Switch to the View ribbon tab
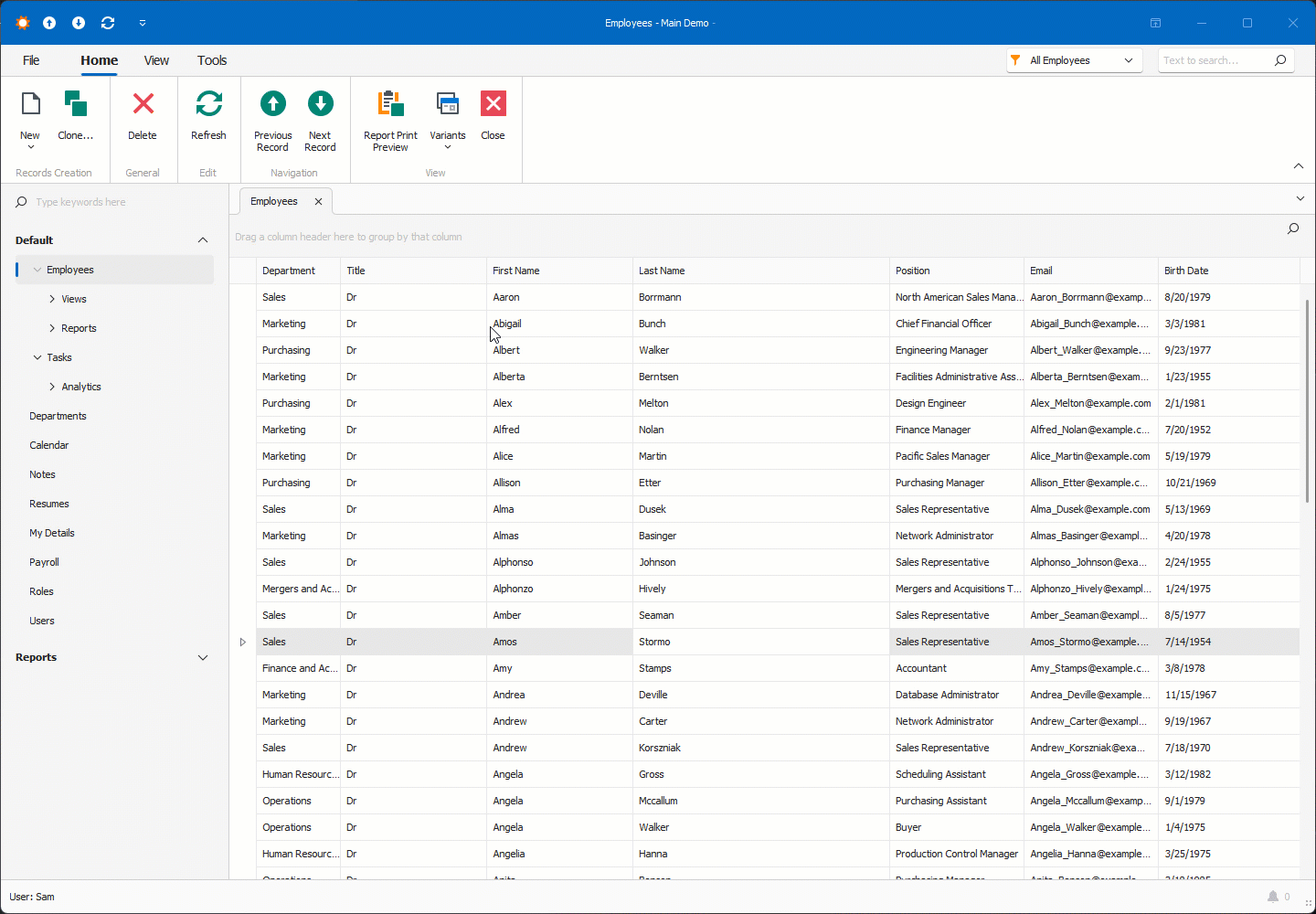 pyautogui.click(x=156, y=60)
